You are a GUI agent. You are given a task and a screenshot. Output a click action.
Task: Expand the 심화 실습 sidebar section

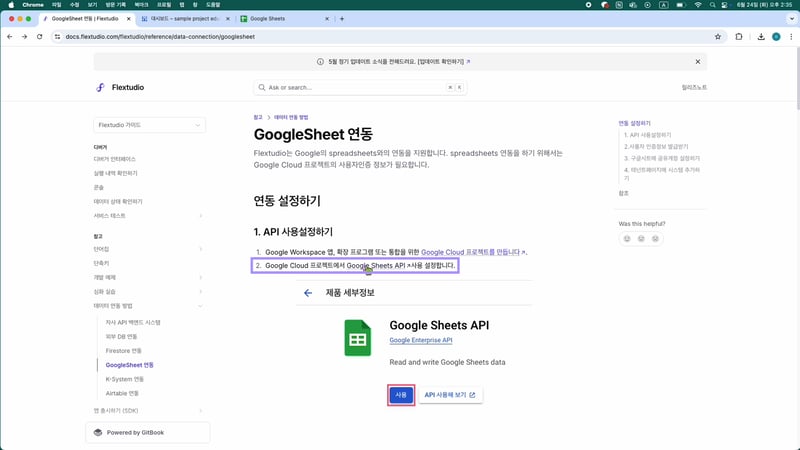tap(201, 292)
